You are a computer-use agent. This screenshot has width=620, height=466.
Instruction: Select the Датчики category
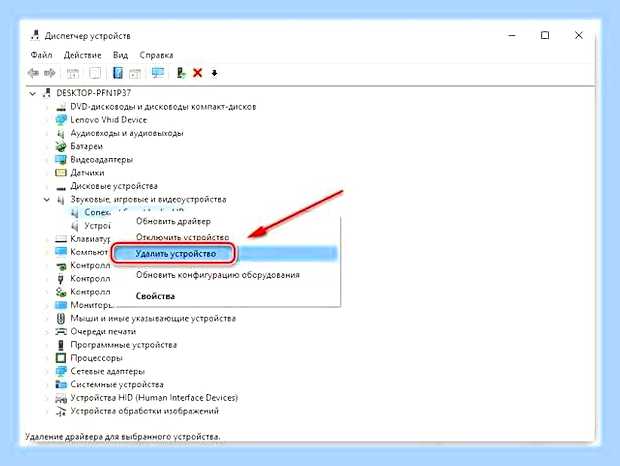(x=87, y=173)
